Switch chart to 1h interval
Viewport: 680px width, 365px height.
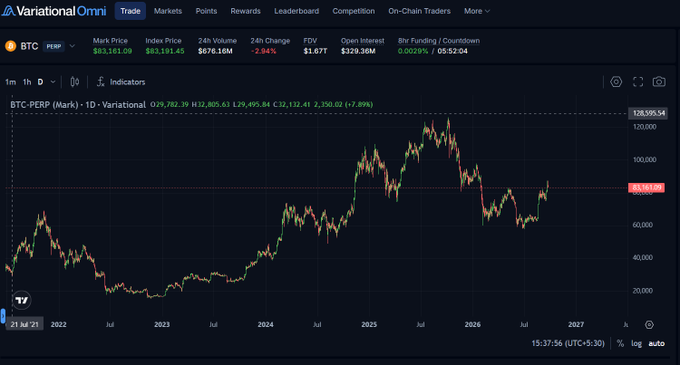[x=27, y=82]
